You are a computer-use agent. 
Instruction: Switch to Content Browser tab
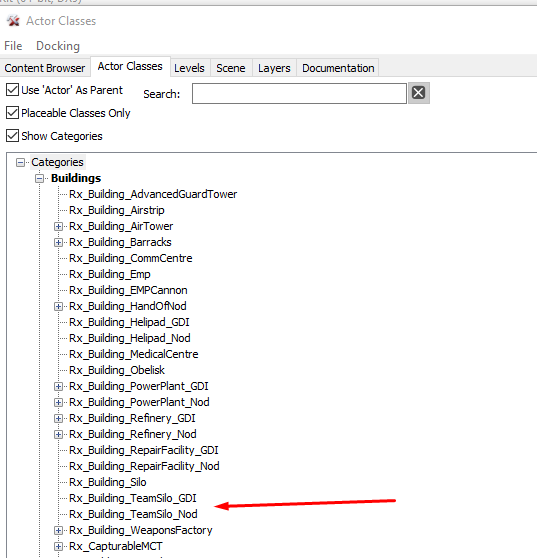[x=45, y=68]
